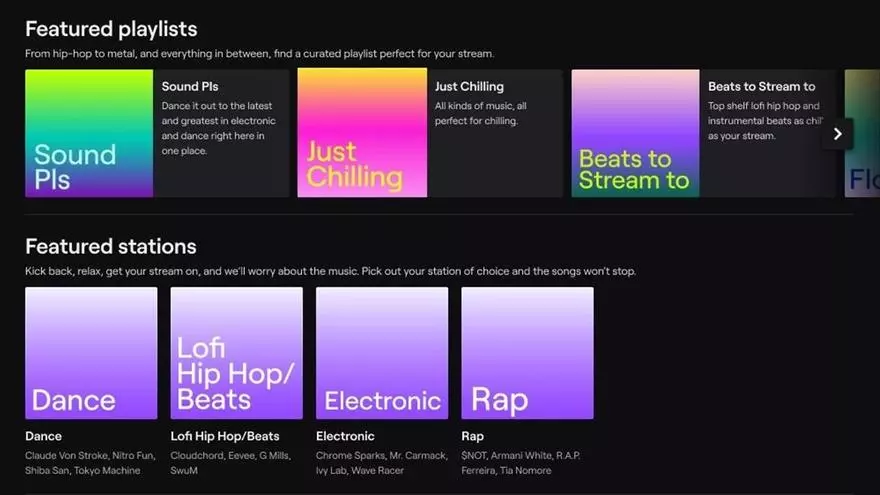Open the Lofi Hip Hop/Beats station tile
880x495 pixels.
tap(236, 353)
